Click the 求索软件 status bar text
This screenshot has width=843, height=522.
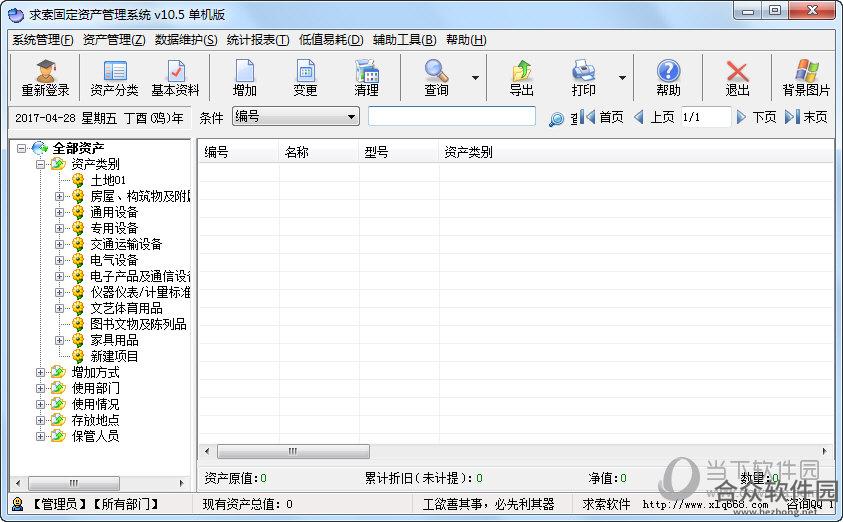[606, 504]
